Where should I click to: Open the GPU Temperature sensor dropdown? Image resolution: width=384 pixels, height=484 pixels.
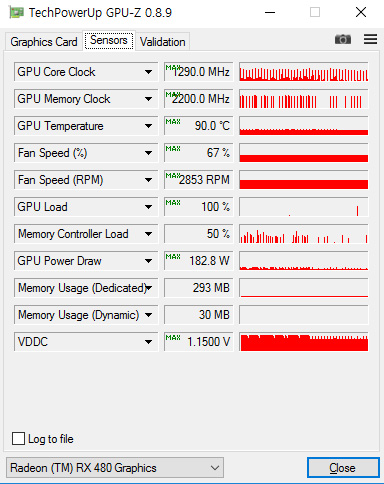[86, 126]
